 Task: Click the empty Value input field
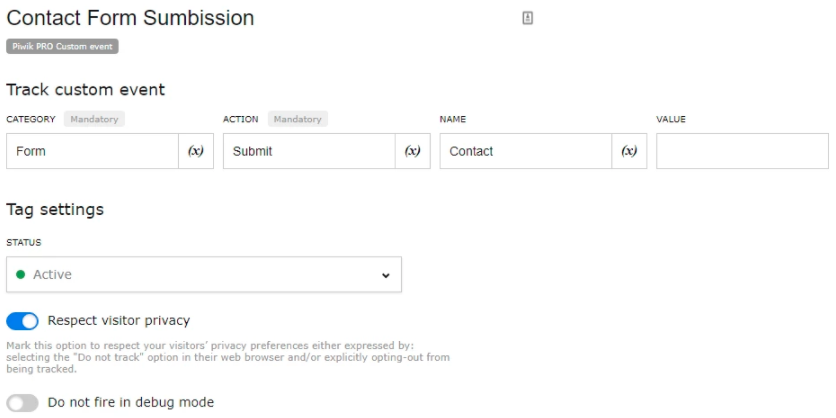pos(742,151)
